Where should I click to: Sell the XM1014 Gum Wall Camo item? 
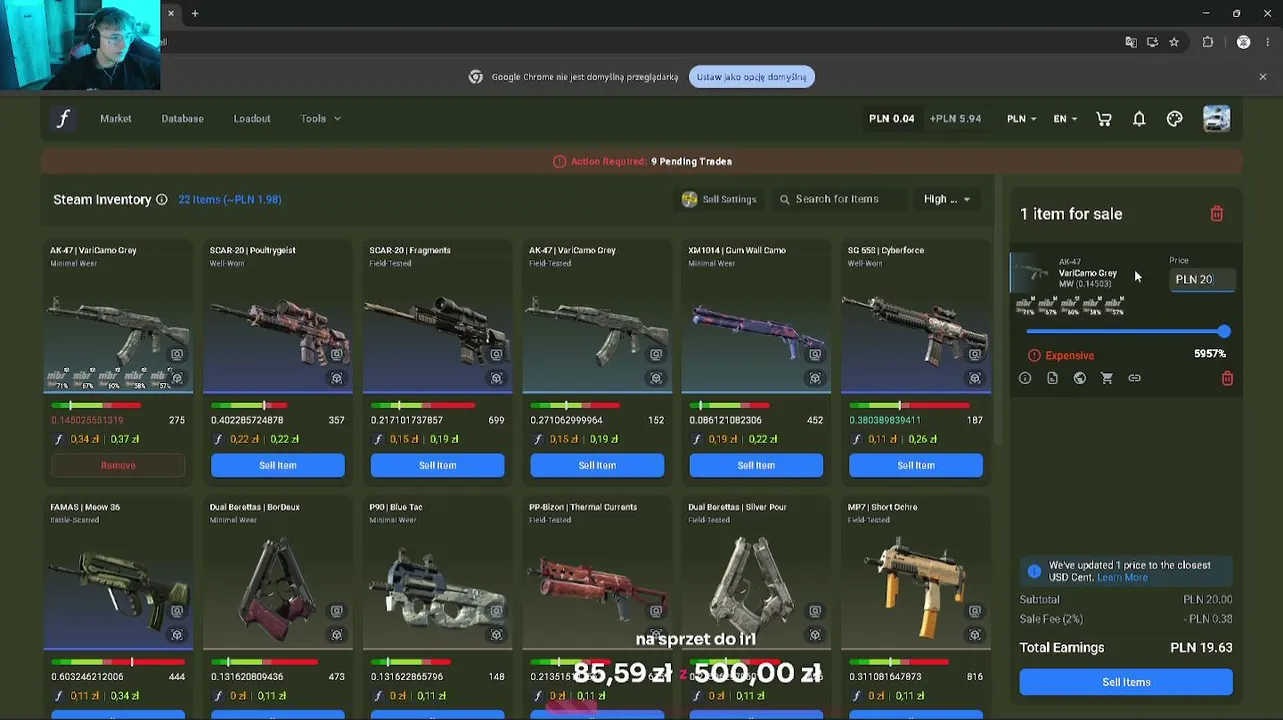click(756, 465)
